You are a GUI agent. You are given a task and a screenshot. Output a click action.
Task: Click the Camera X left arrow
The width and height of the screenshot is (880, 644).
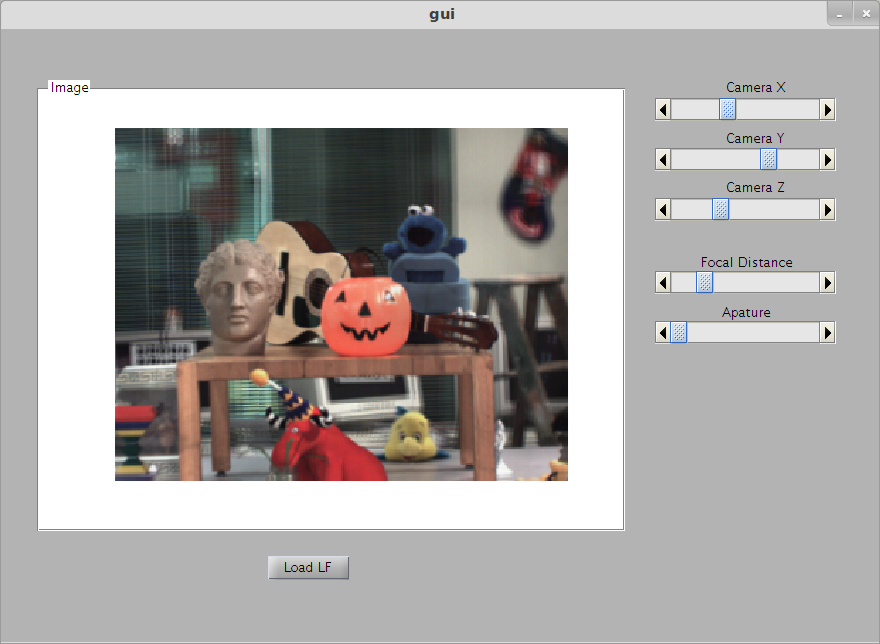[663, 109]
